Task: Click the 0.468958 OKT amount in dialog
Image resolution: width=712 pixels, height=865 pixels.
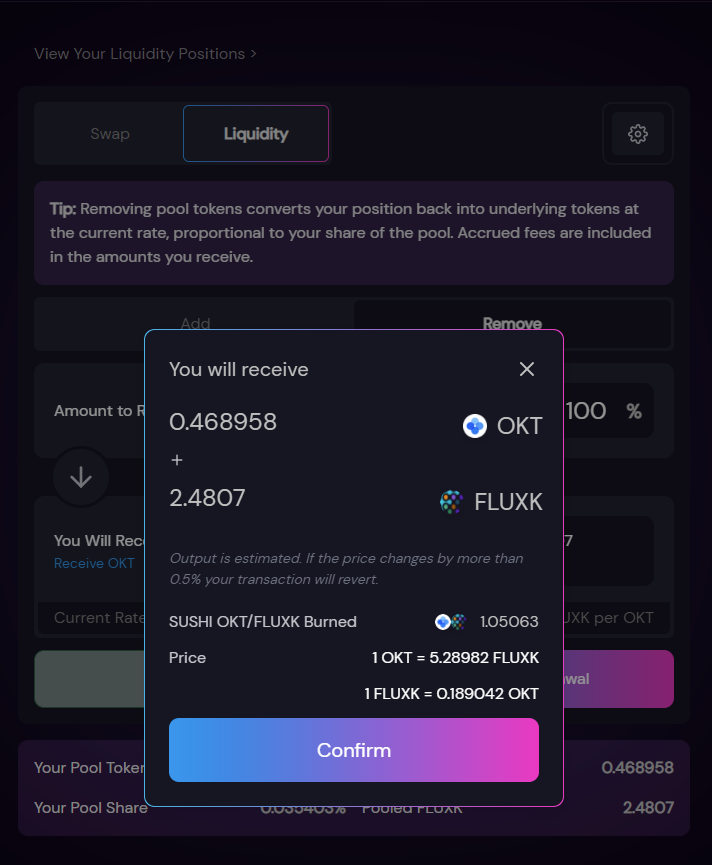Action: pos(223,422)
